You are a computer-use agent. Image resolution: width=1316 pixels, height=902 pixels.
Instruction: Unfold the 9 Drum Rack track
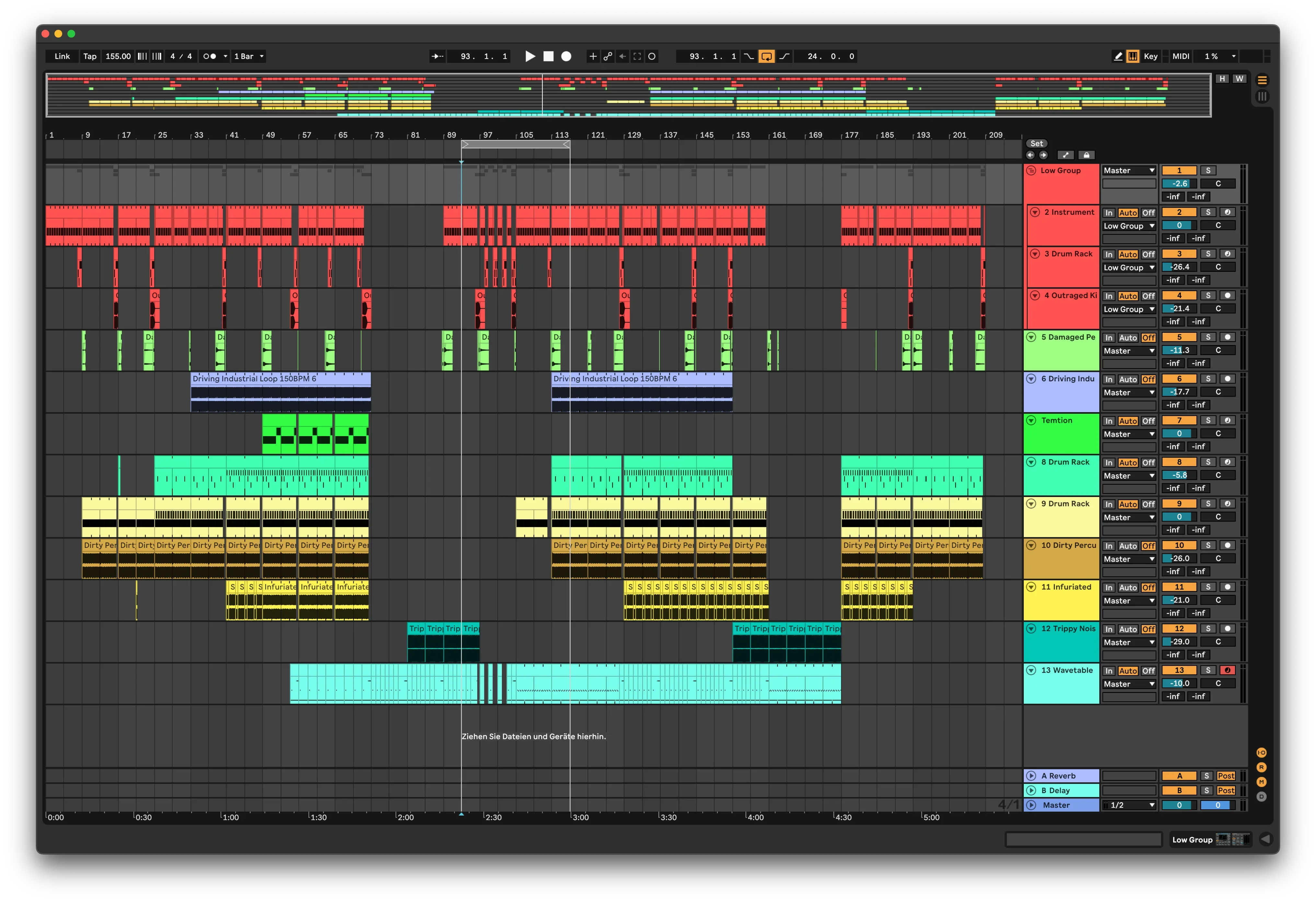point(1031,504)
